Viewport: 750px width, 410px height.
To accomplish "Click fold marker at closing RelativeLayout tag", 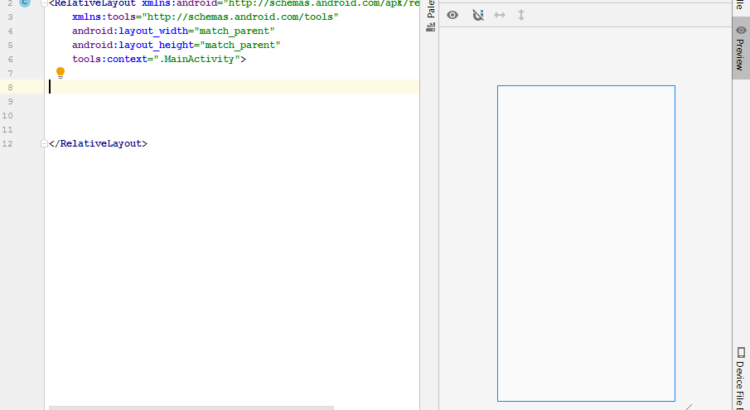I will tap(44, 144).
